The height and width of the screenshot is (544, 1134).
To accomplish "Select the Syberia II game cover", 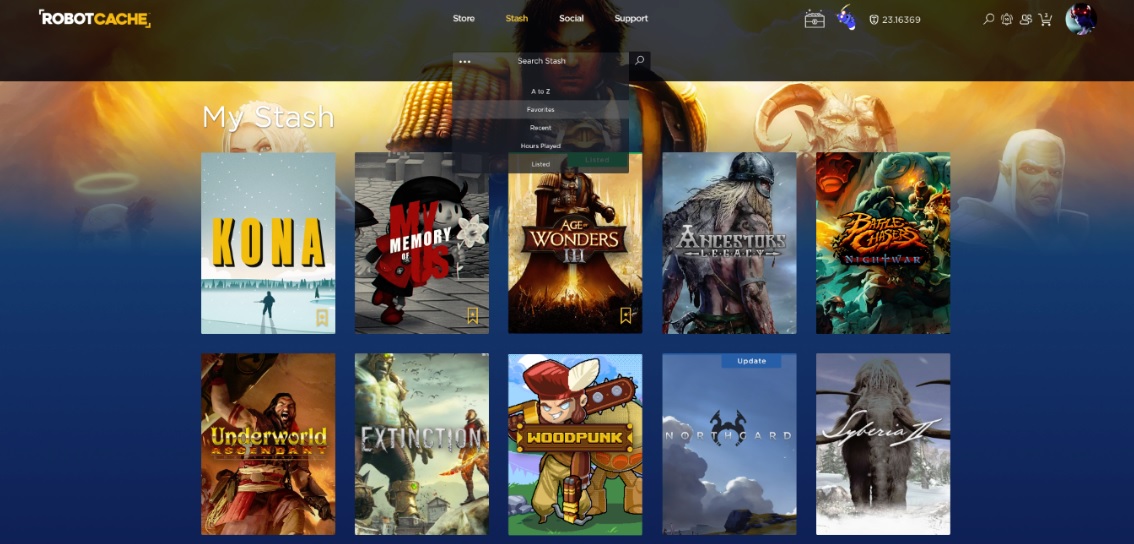I will coord(883,444).
